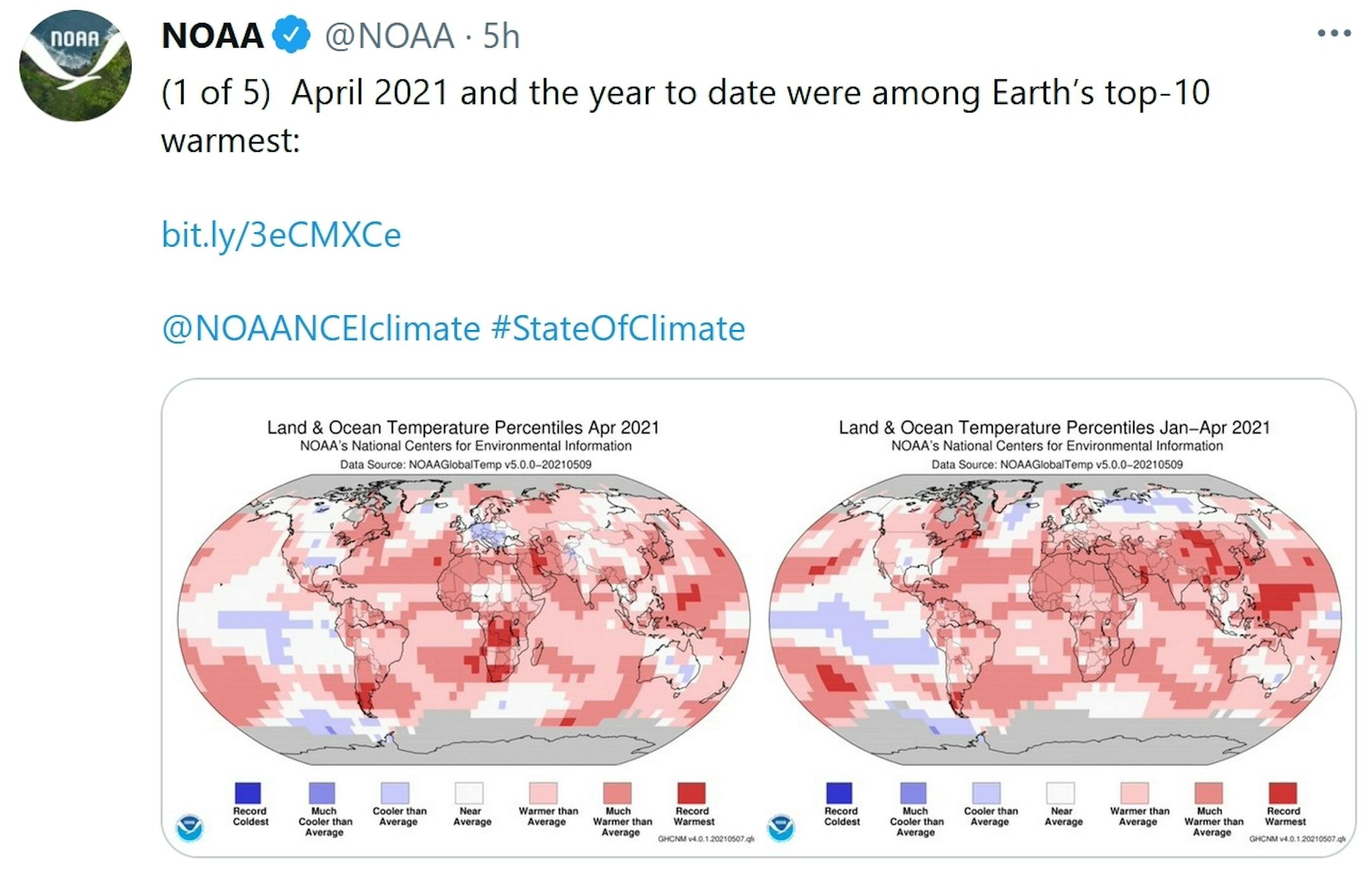This screenshot has width=1372, height=870.
Task: Click the blue verified badge
Action: (x=291, y=36)
